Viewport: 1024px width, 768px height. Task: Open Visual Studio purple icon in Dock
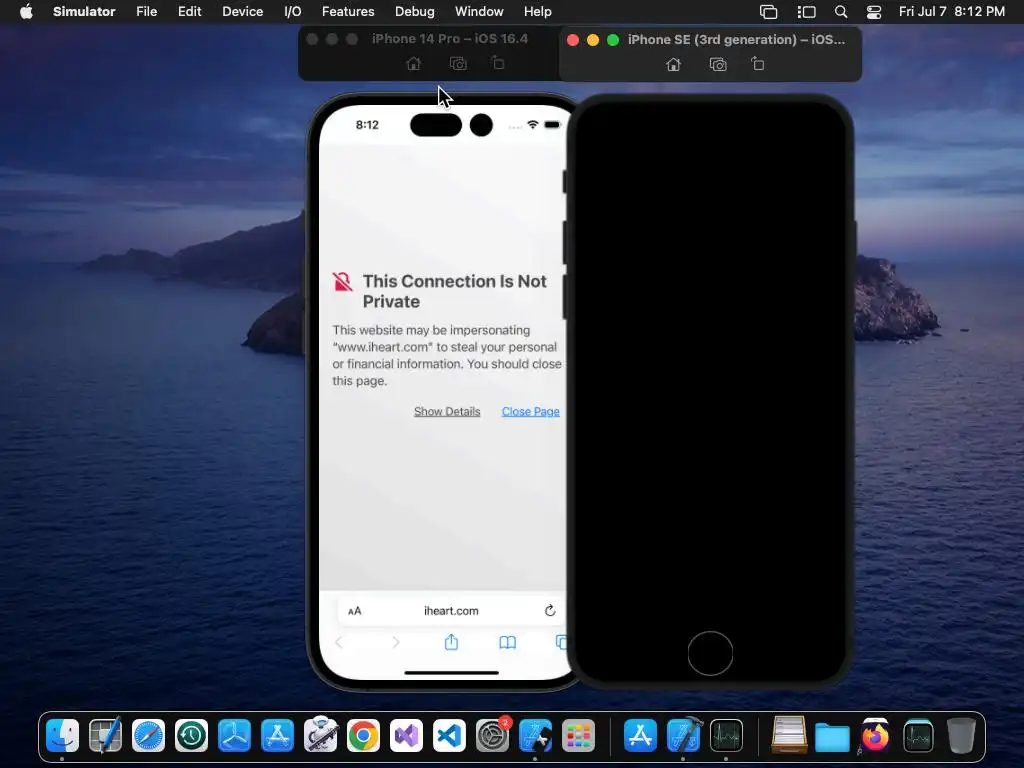coord(406,736)
